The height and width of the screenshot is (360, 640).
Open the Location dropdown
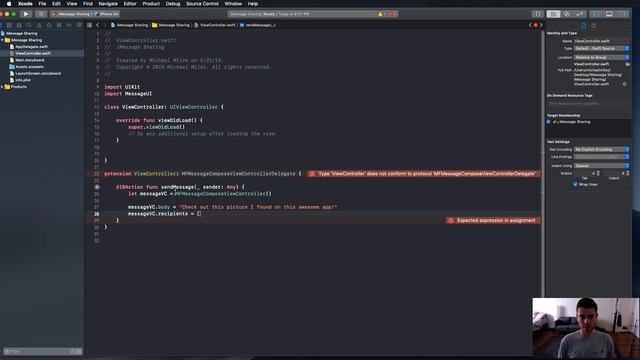pyautogui.click(x=602, y=58)
